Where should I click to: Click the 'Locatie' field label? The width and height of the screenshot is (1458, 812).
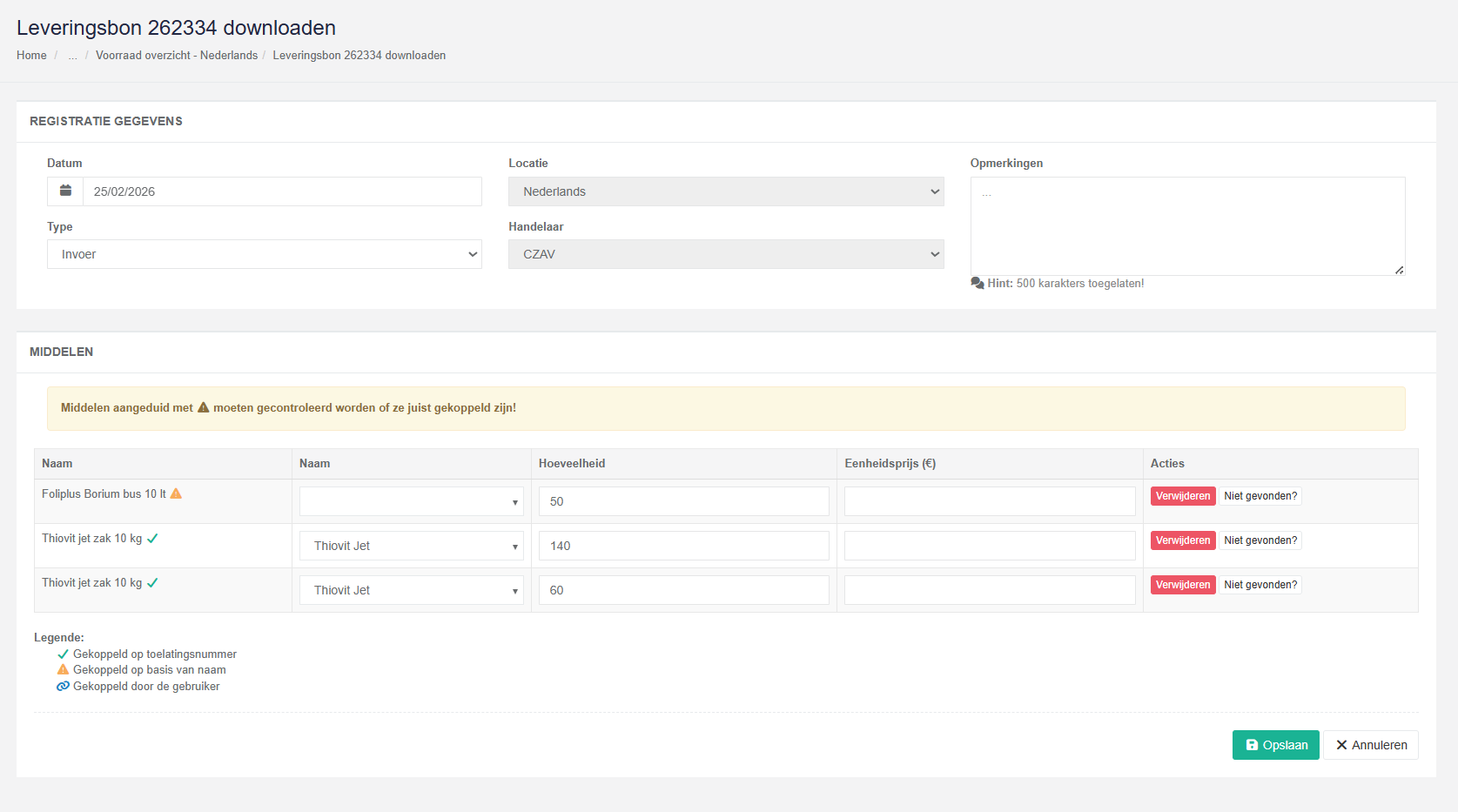[528, 163]
